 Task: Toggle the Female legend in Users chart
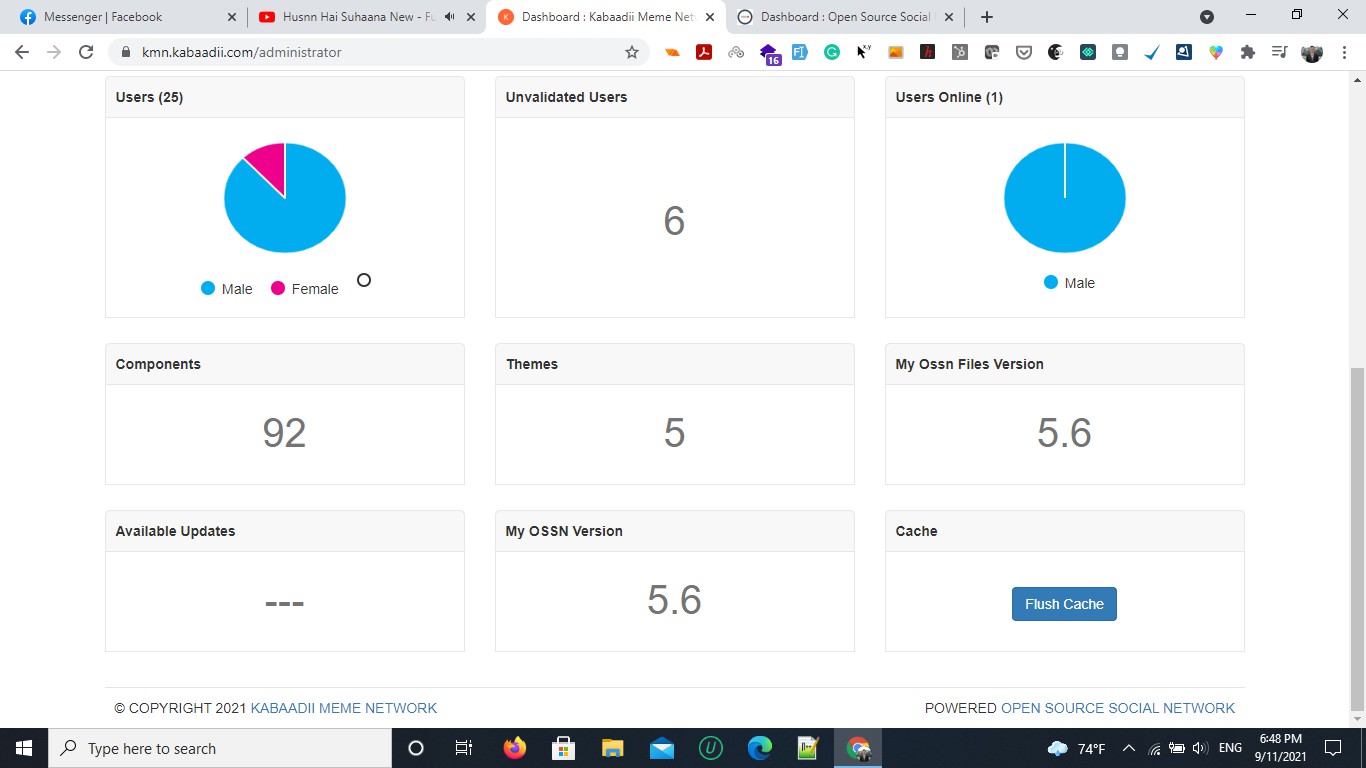[x=305, y=289]
